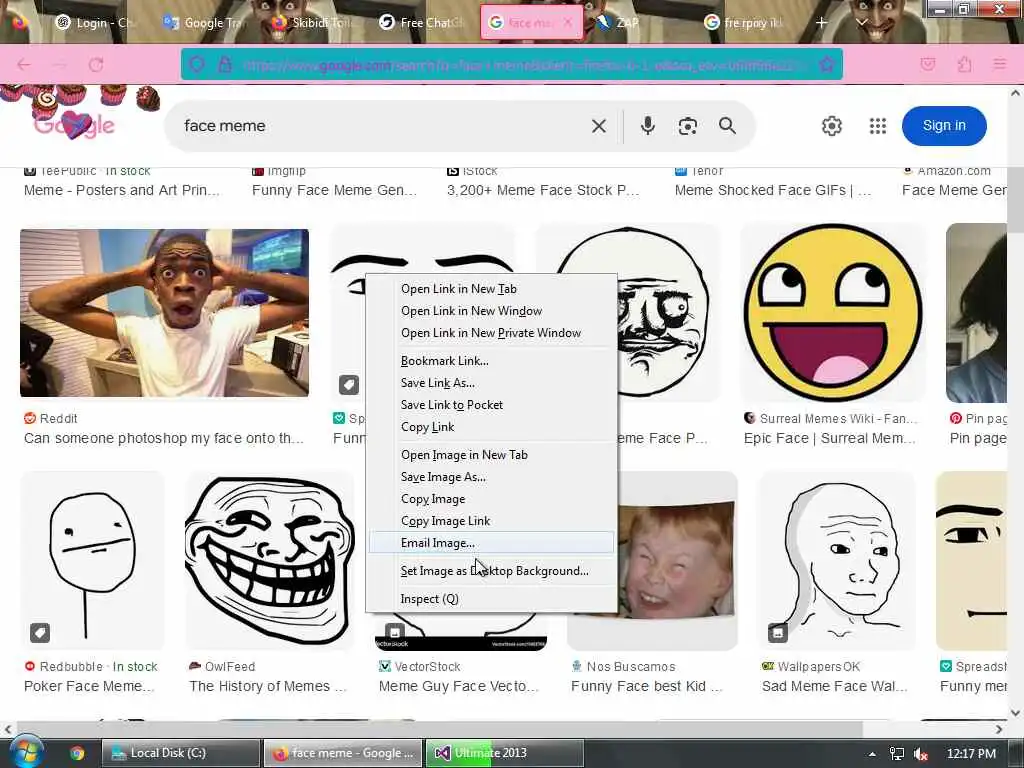Choose Open Link in New Window
The image size is (1024, 768).
tap(491, 311)
